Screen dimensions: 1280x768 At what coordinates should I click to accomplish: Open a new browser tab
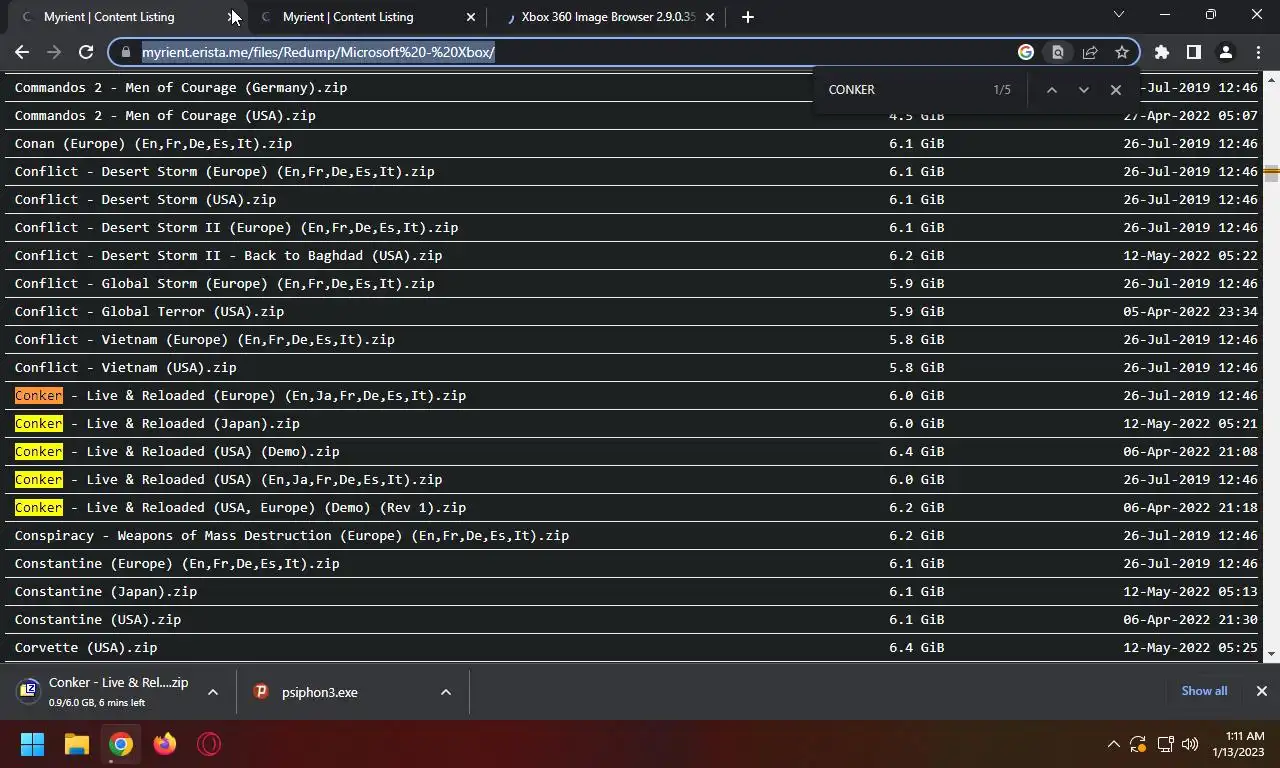tap(747, 17)
